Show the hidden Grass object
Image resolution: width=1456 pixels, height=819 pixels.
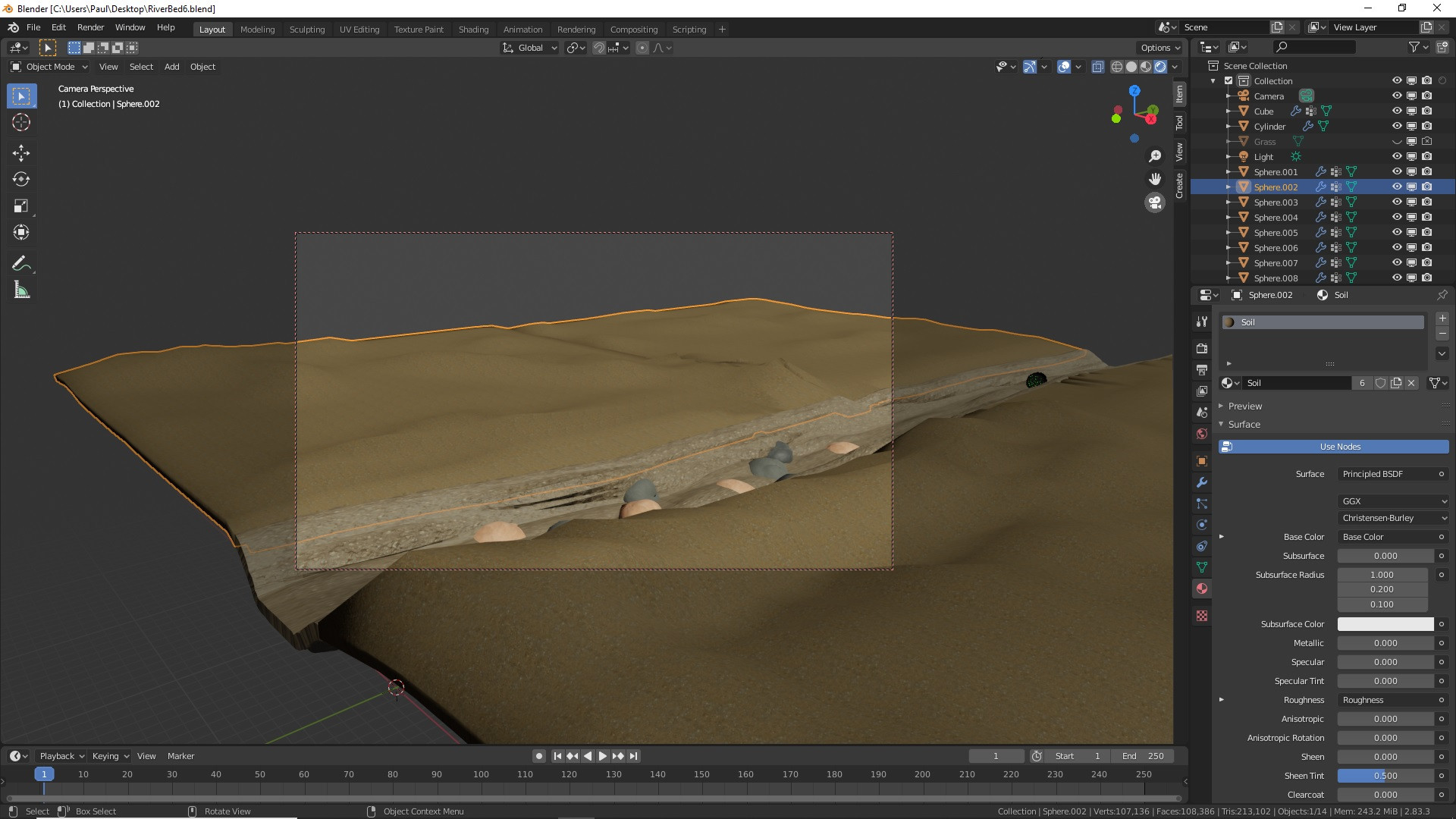(x=1397, y=142)
